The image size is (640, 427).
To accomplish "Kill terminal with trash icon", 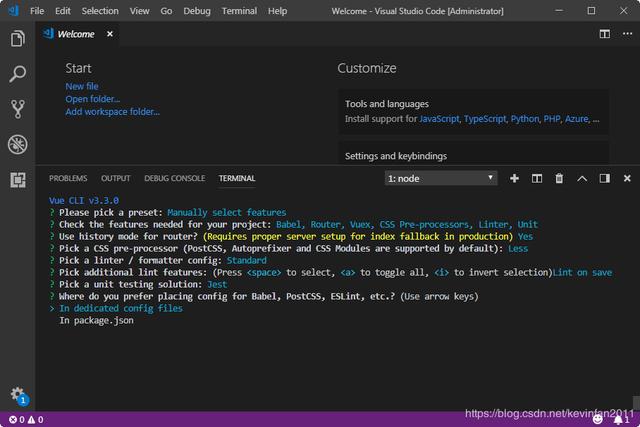I will (559, 178).
